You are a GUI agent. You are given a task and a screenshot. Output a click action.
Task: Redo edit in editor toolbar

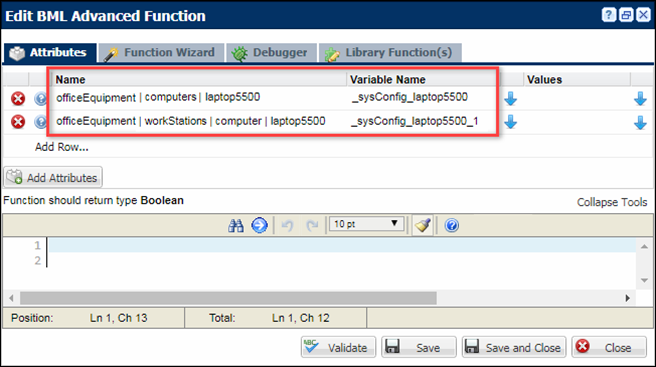[312, 226]
